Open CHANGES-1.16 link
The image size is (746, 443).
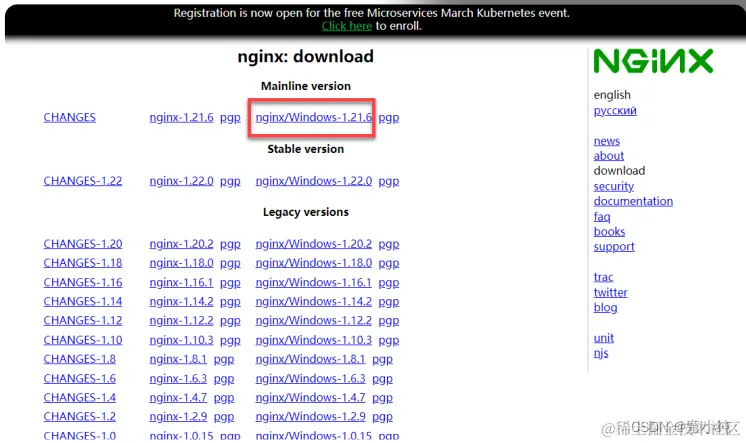(83, 282)
